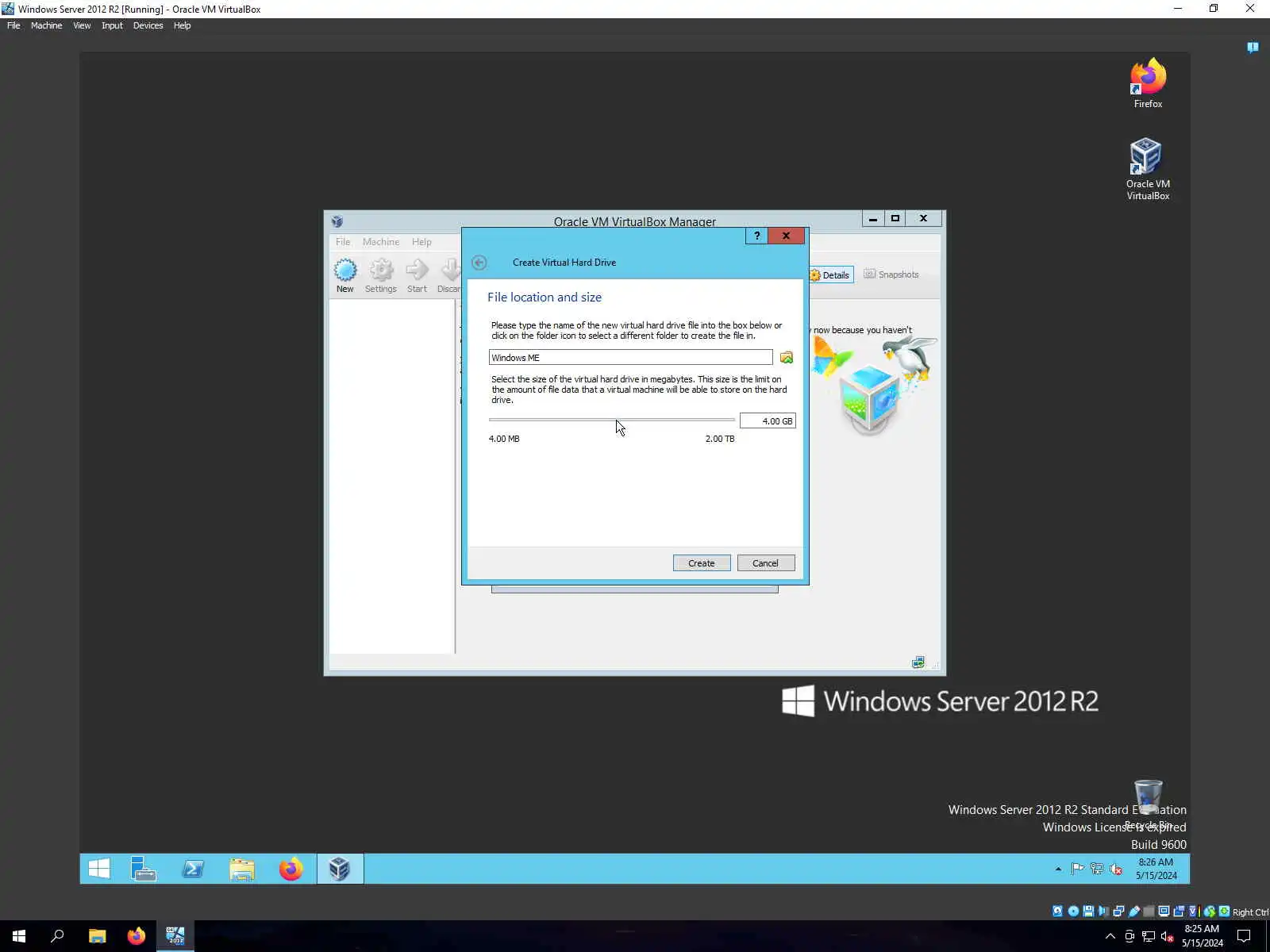Click the display monitor status icon
1270x952 pixels.
(x=1164, y=912)
